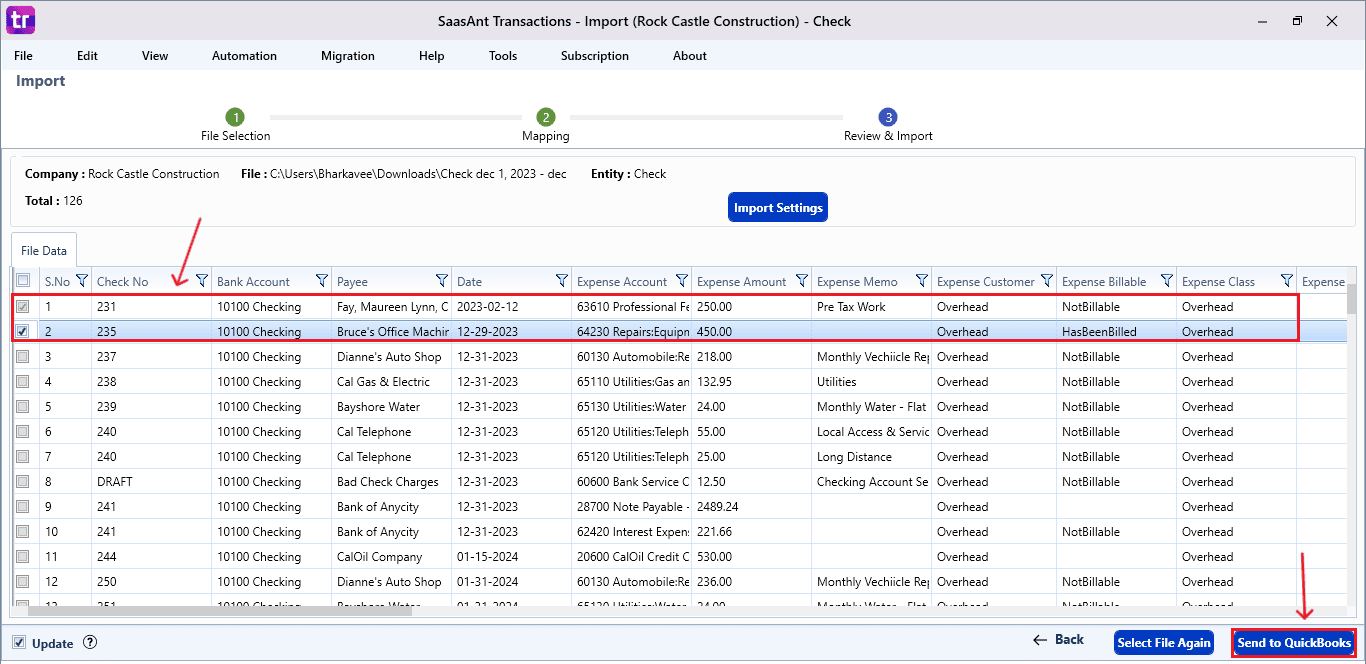Tick checkbox for row 3 Dianne's Auto Shop
This screenshot has height=664, width=1366.
pos(23,357)
